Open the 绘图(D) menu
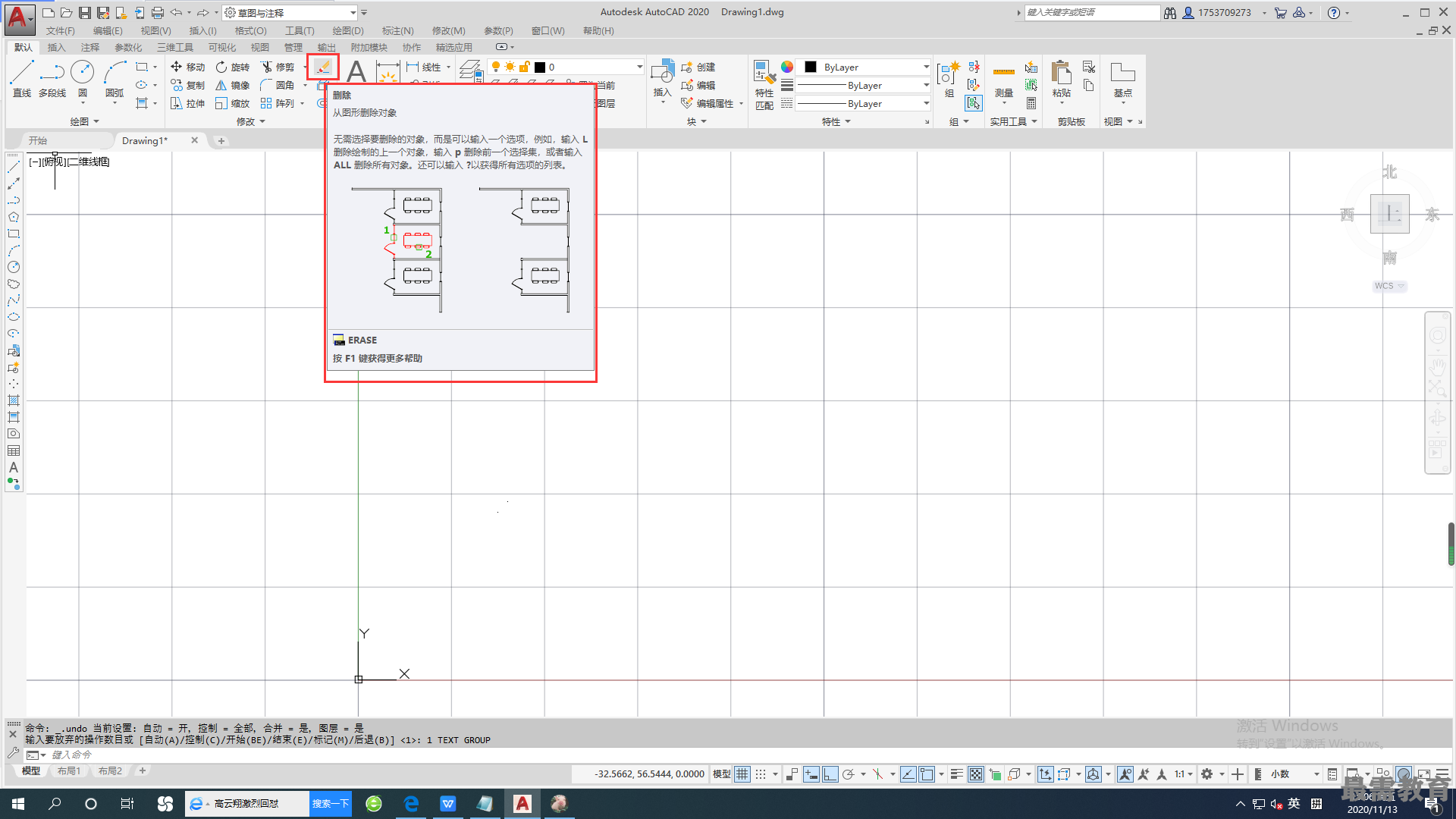This screenshot has width=1456, height=819. [348, 31]
